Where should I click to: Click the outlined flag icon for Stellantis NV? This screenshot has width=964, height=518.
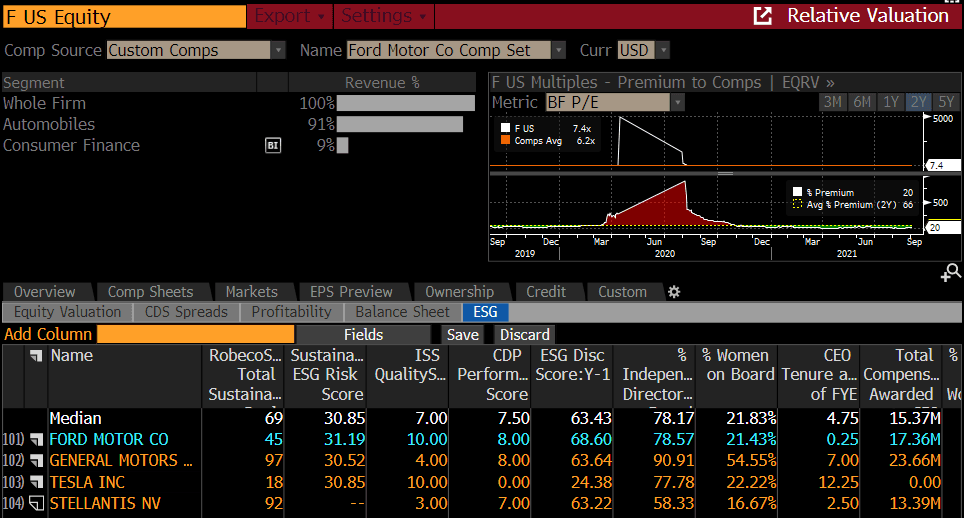pyautogui.click(x=37, y=504)
